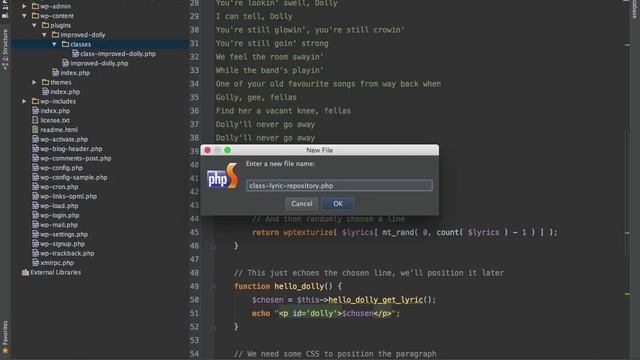Image resolution: width=640 pixels, height=360 pixels.
Task: Select wp-config-sample.php in the tree
Action: [74, 177]
